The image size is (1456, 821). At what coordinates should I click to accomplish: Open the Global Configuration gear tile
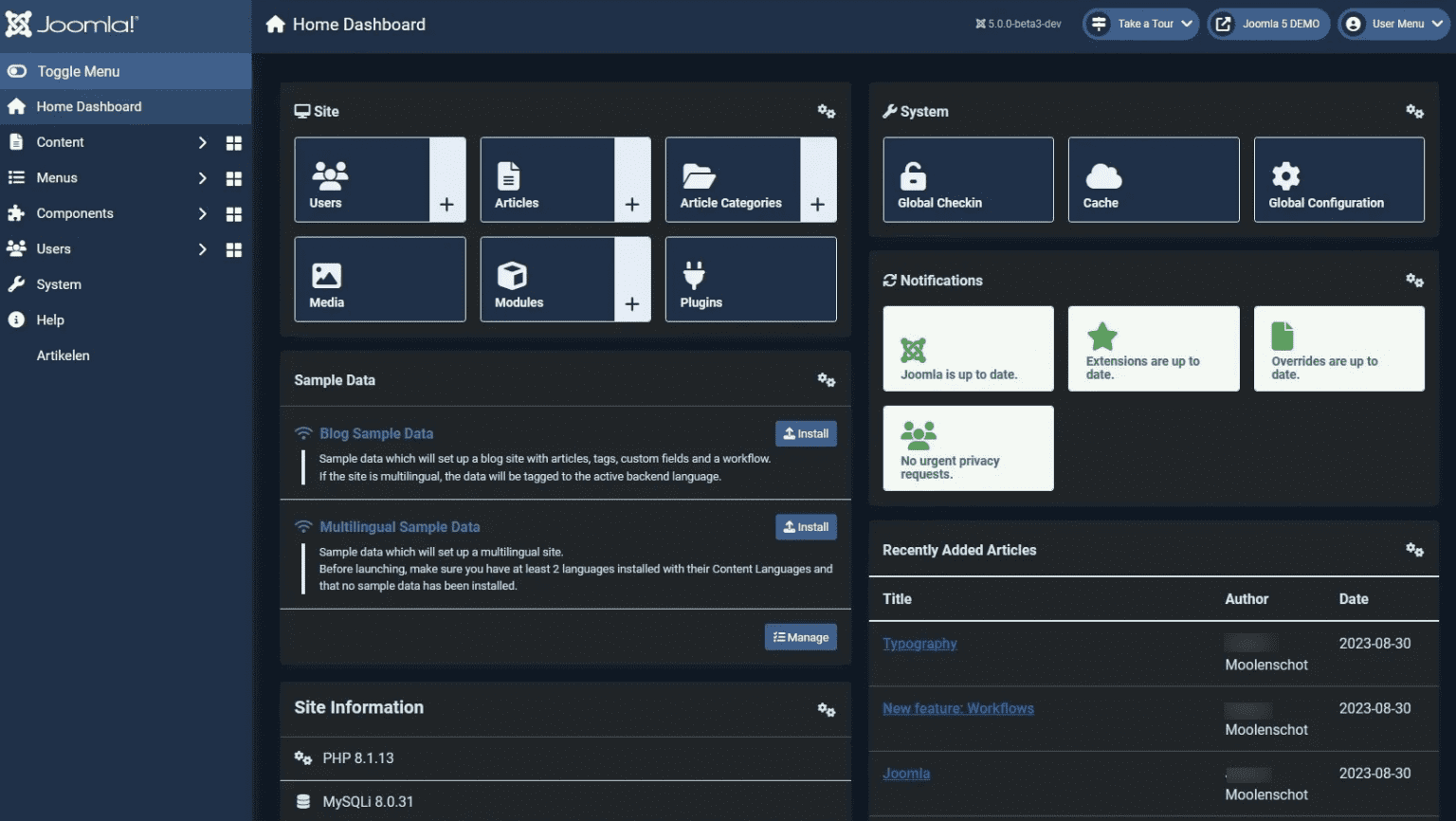point(1338,180)
